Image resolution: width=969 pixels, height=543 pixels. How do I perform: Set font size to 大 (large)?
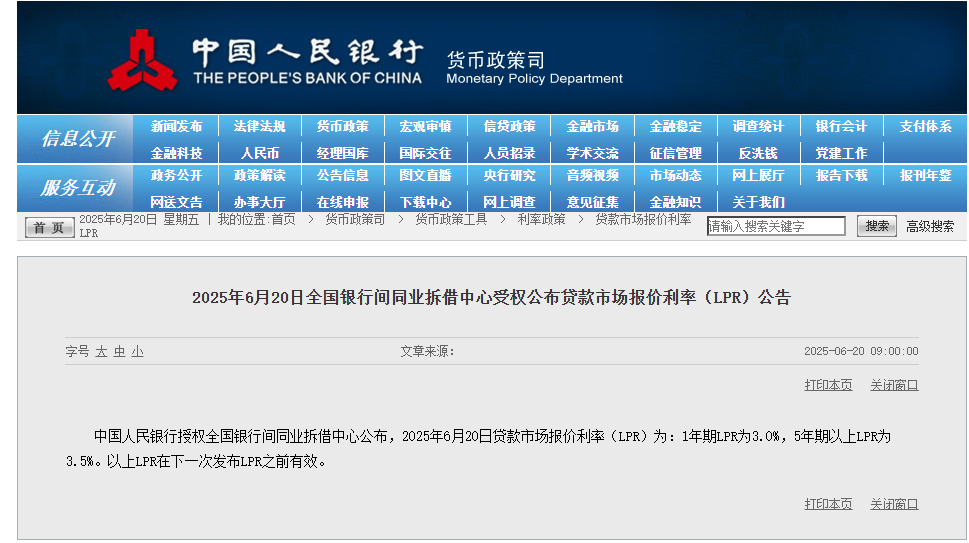click(101, 351)
